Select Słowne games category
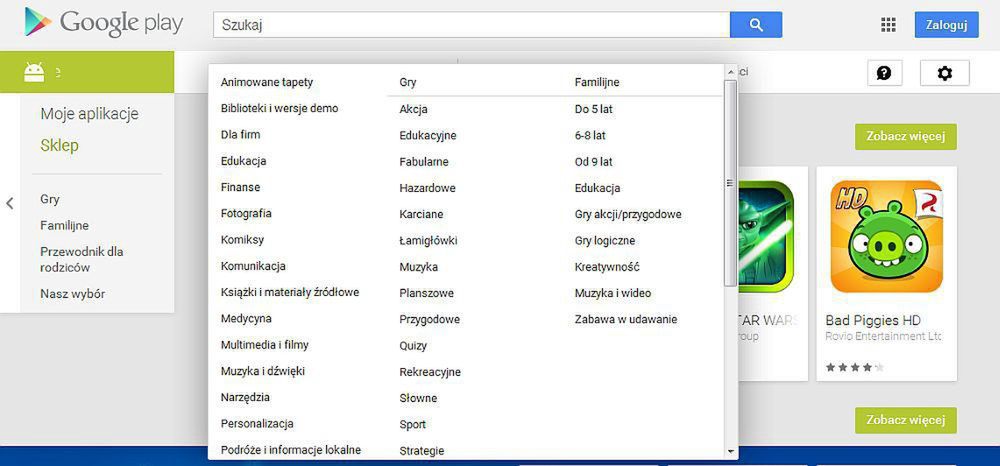Viewport: 1000px width, 466px height. click(x=418, y=398)
